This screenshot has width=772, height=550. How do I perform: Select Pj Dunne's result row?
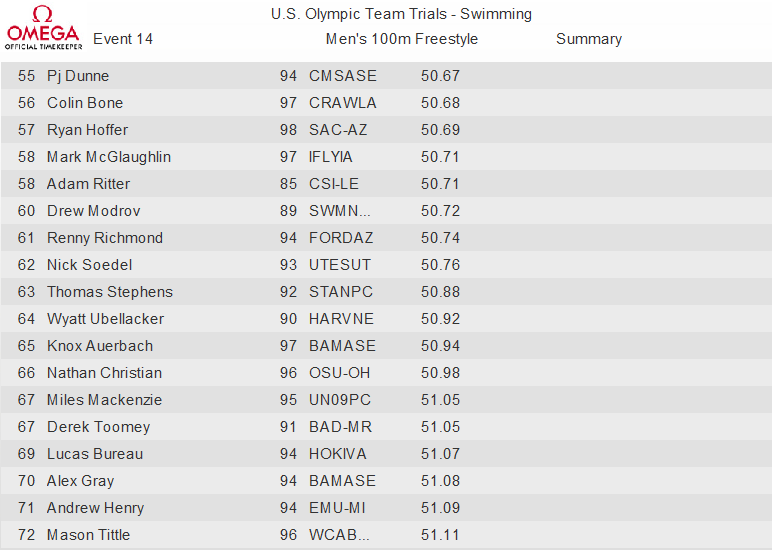click(x=386, y=76)
